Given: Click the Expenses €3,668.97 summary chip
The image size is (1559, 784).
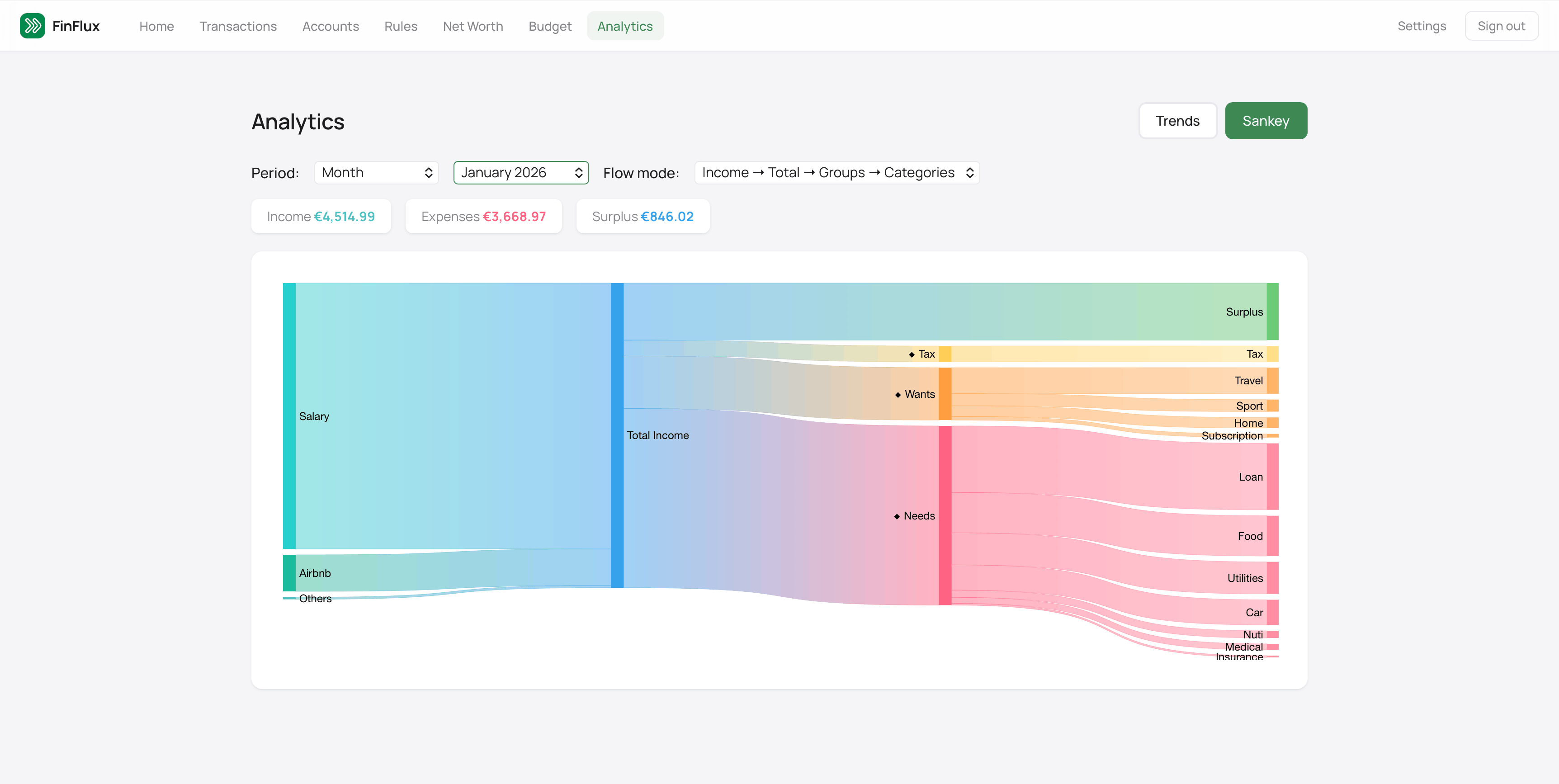Looking at the screenshot, I should [483, 216].
